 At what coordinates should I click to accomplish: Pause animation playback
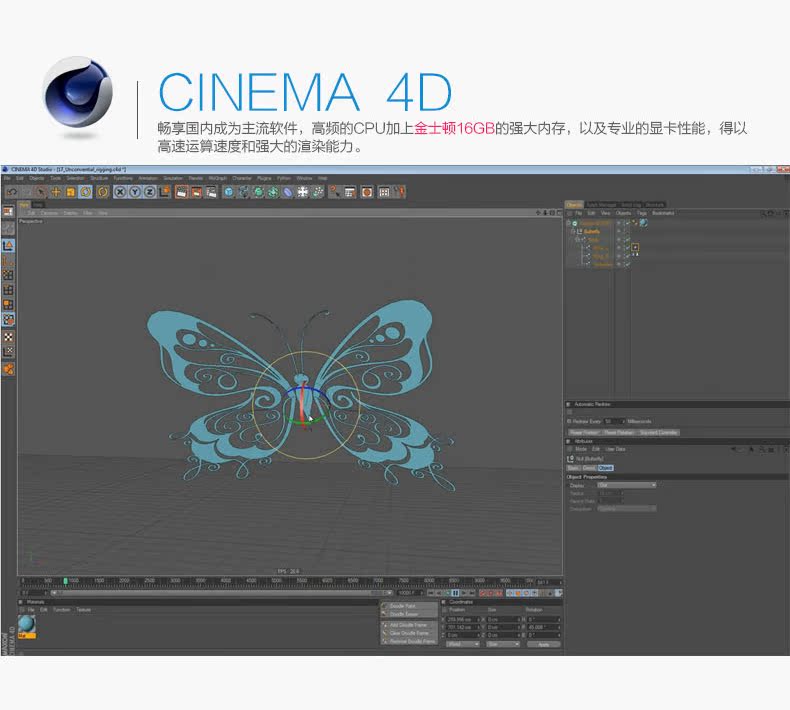[x=454, y=593]
